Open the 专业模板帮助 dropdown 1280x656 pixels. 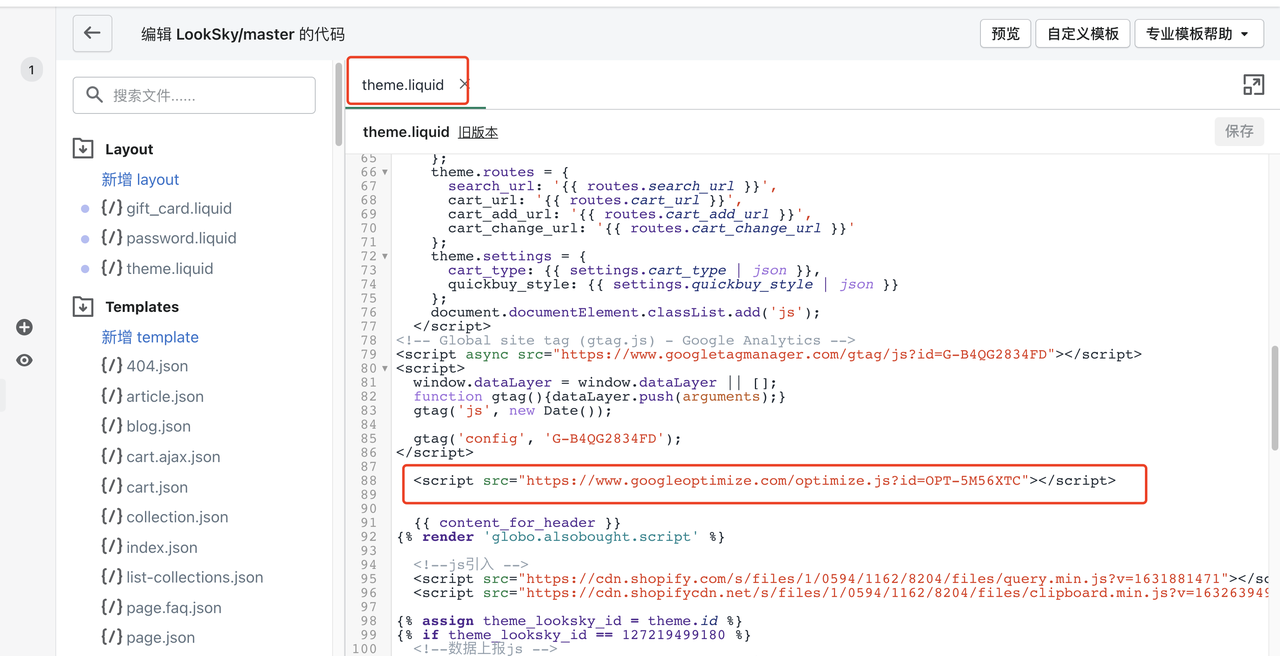click(x=1197, y=34)
